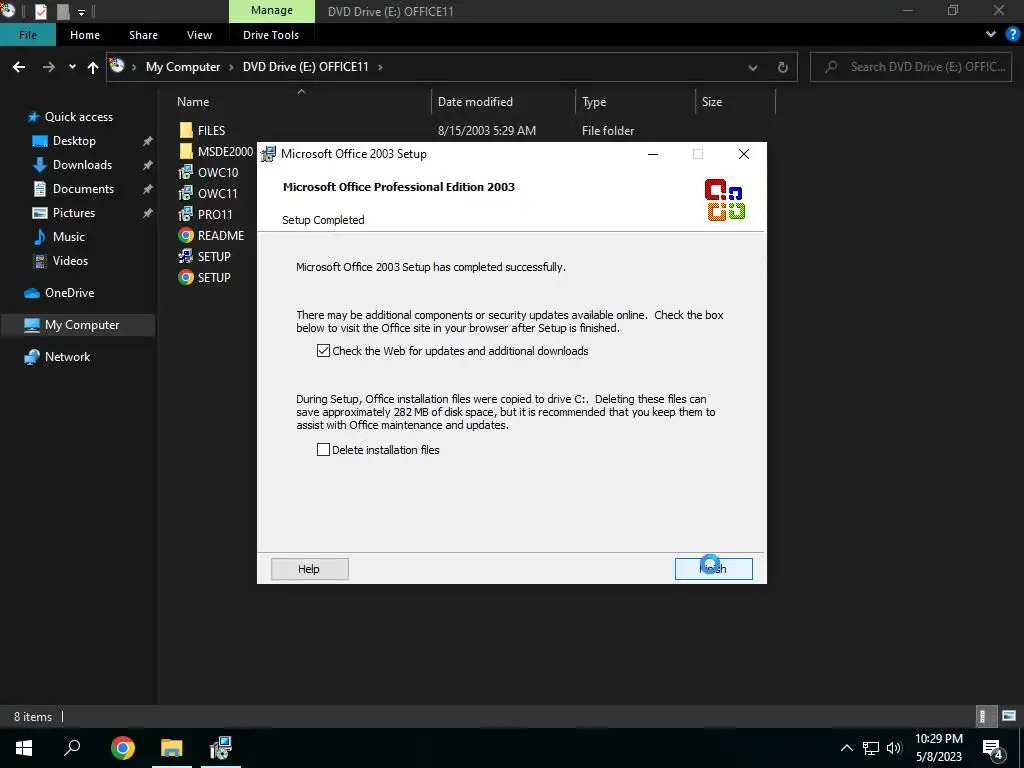Open Network in the navigation pane

click(x=67, y=357)
